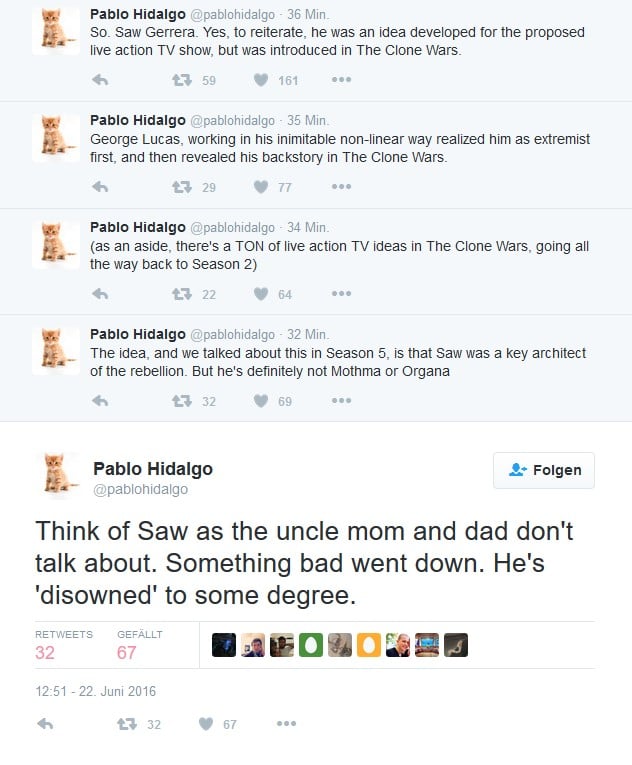
Task: Retweet the tweet with 59 retweets
Action: coord(182,80)
